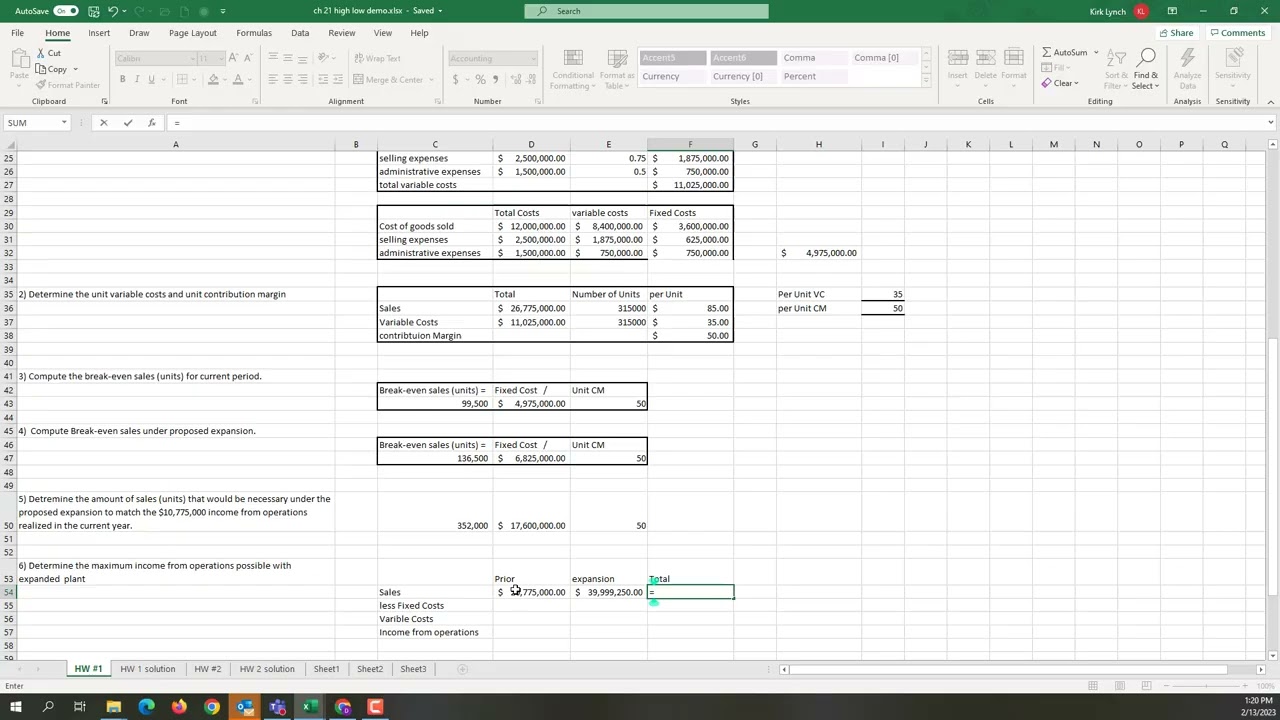Click in the formula bar input

(715, 123)
